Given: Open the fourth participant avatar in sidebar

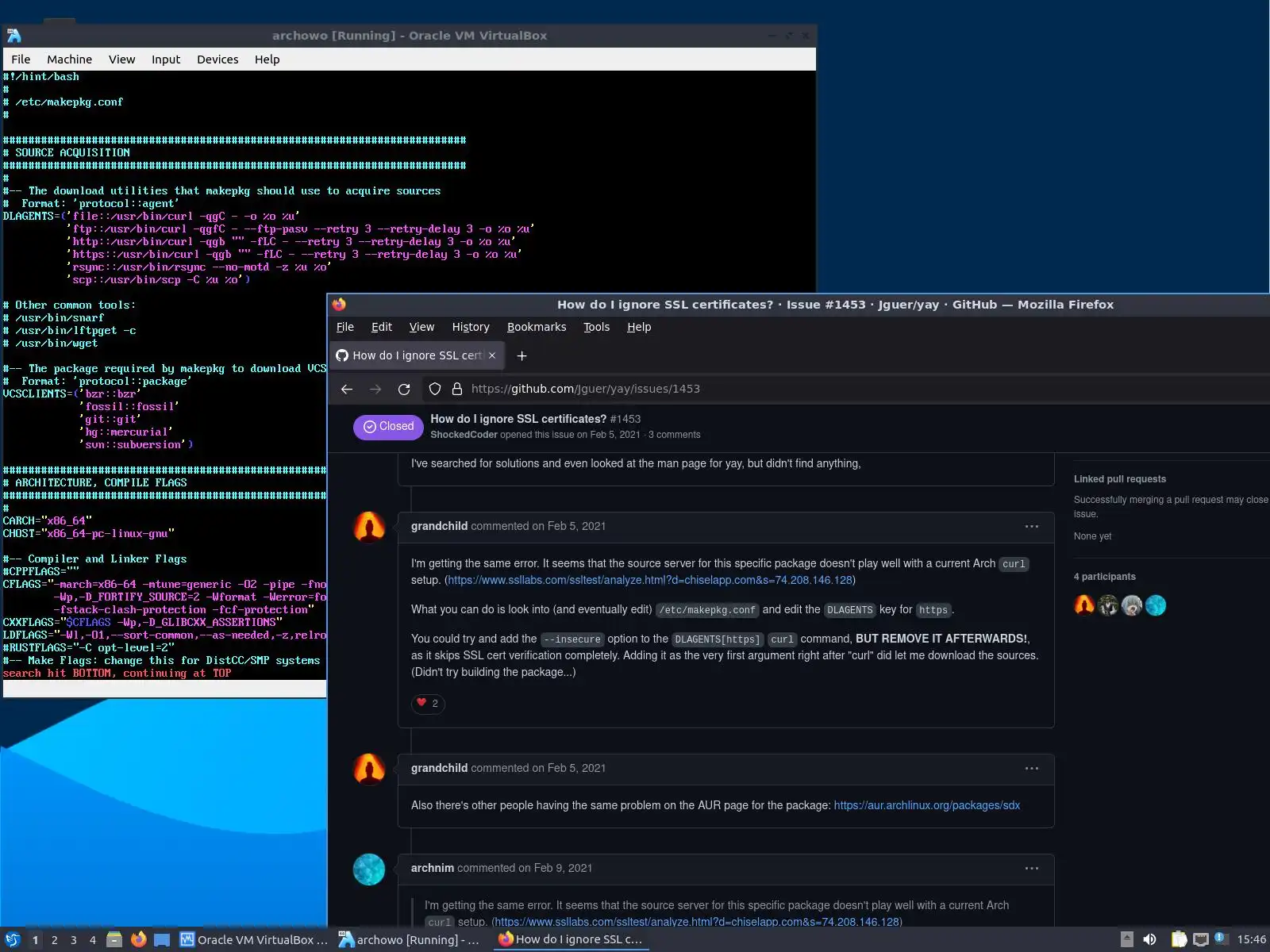Looking at the screenshot, I should pyautogui.click(x=1156, y=605).
